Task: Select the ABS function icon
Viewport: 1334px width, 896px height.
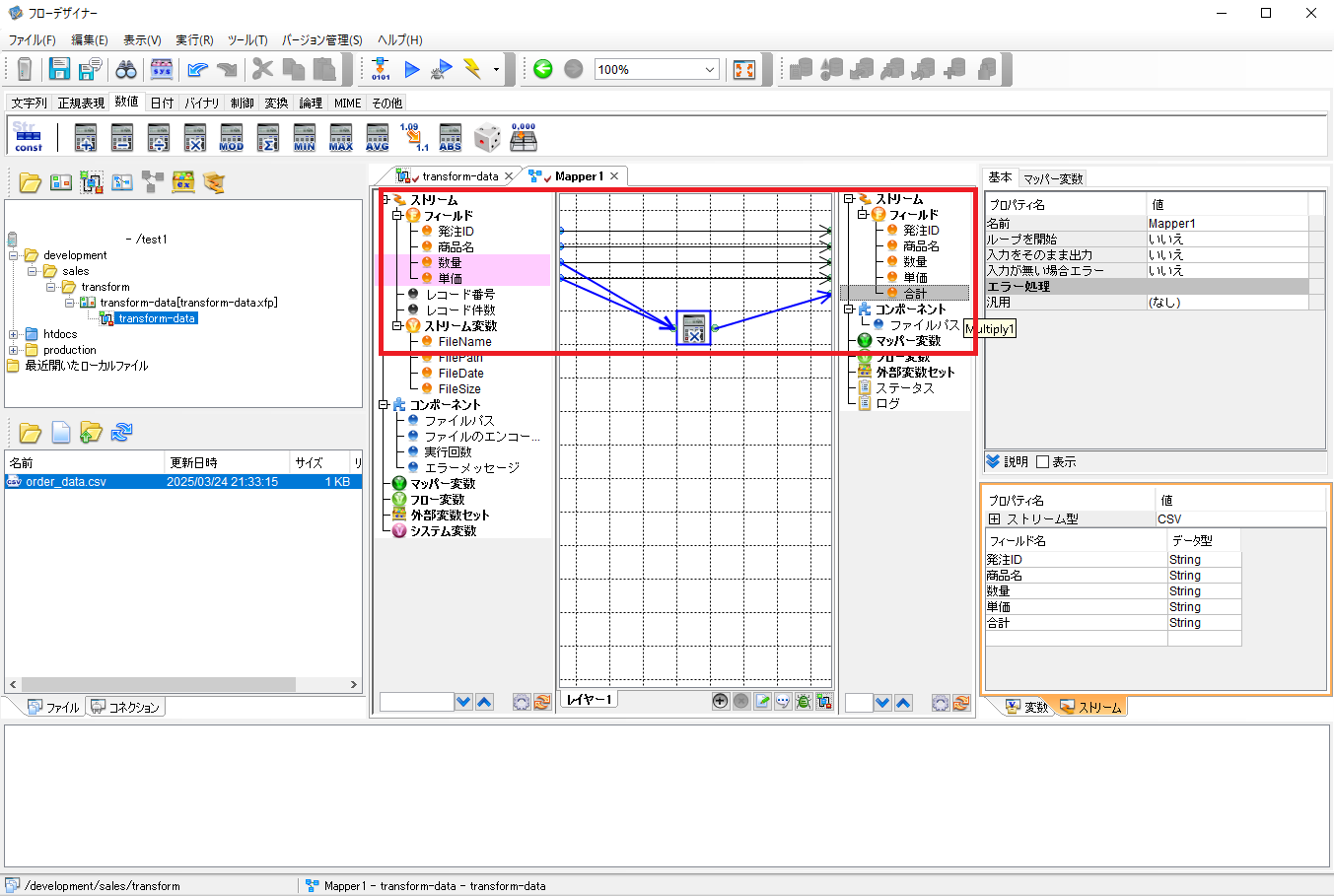Action: pos(450,137)
